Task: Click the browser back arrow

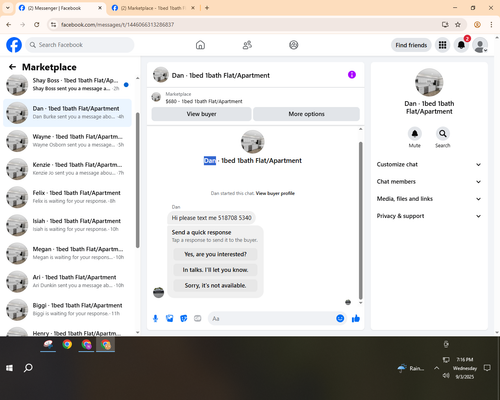Action: point(9,25)
